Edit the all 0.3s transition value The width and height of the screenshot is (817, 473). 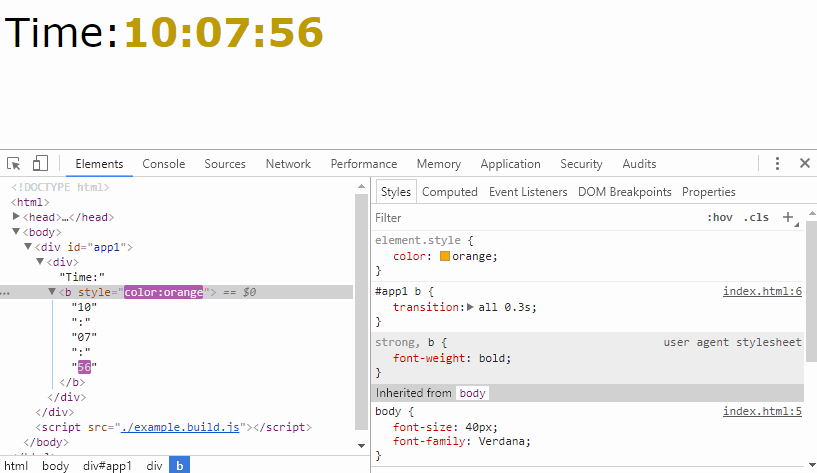coord(504,307)
